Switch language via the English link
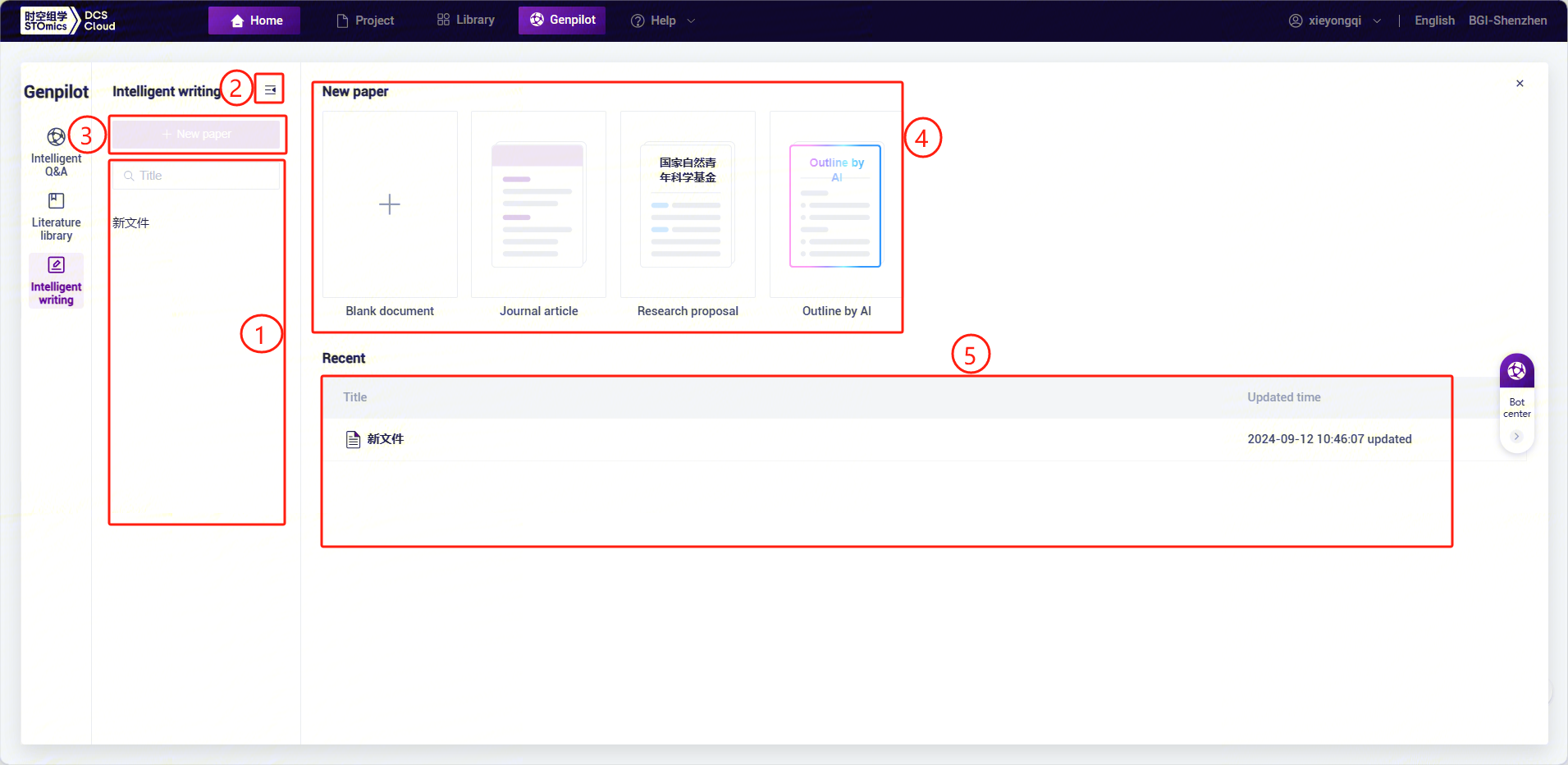 [1434, 21]
